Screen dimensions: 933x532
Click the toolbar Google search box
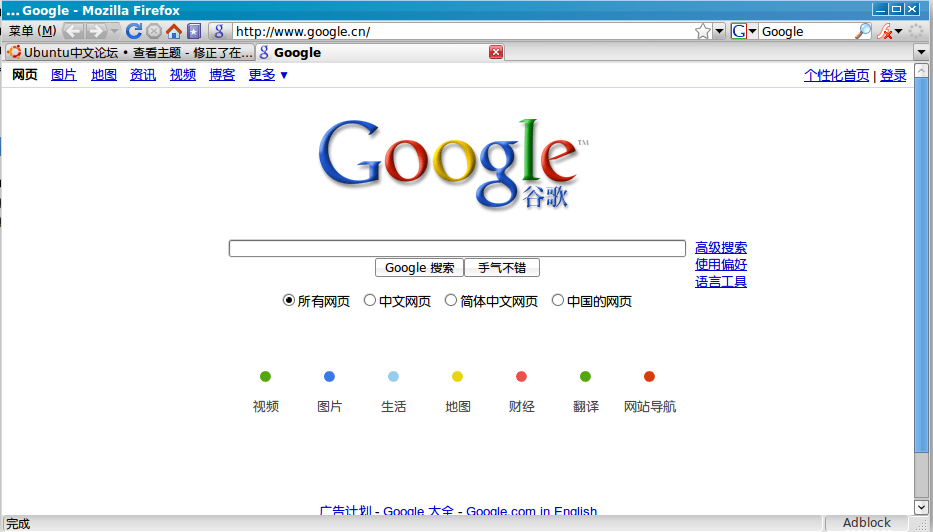(806, 31)
